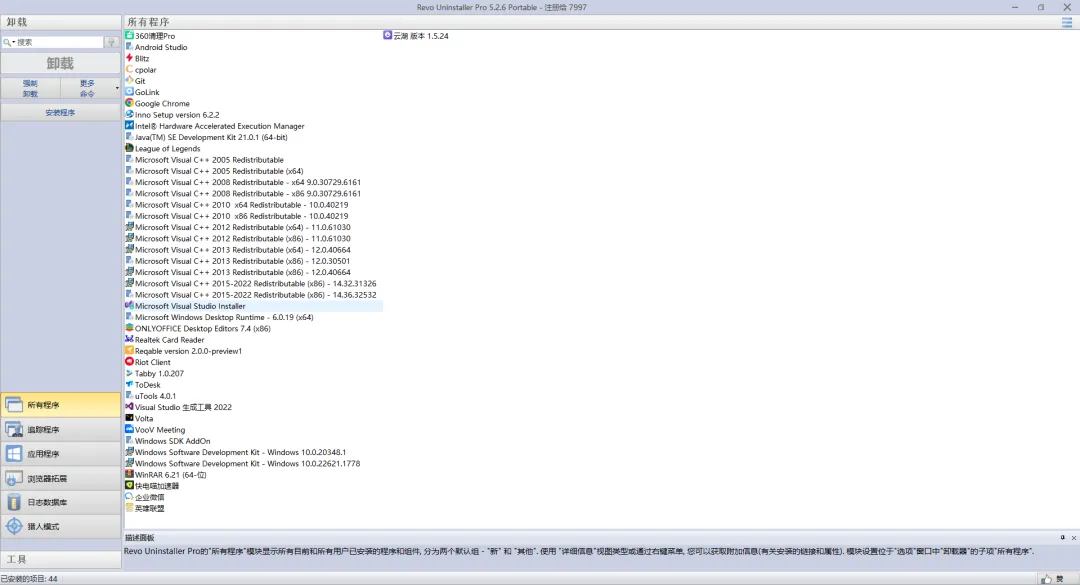The image size is (1080, 585).
Task: Click the VooV Meeting icon
Action: tap(129, 429)
